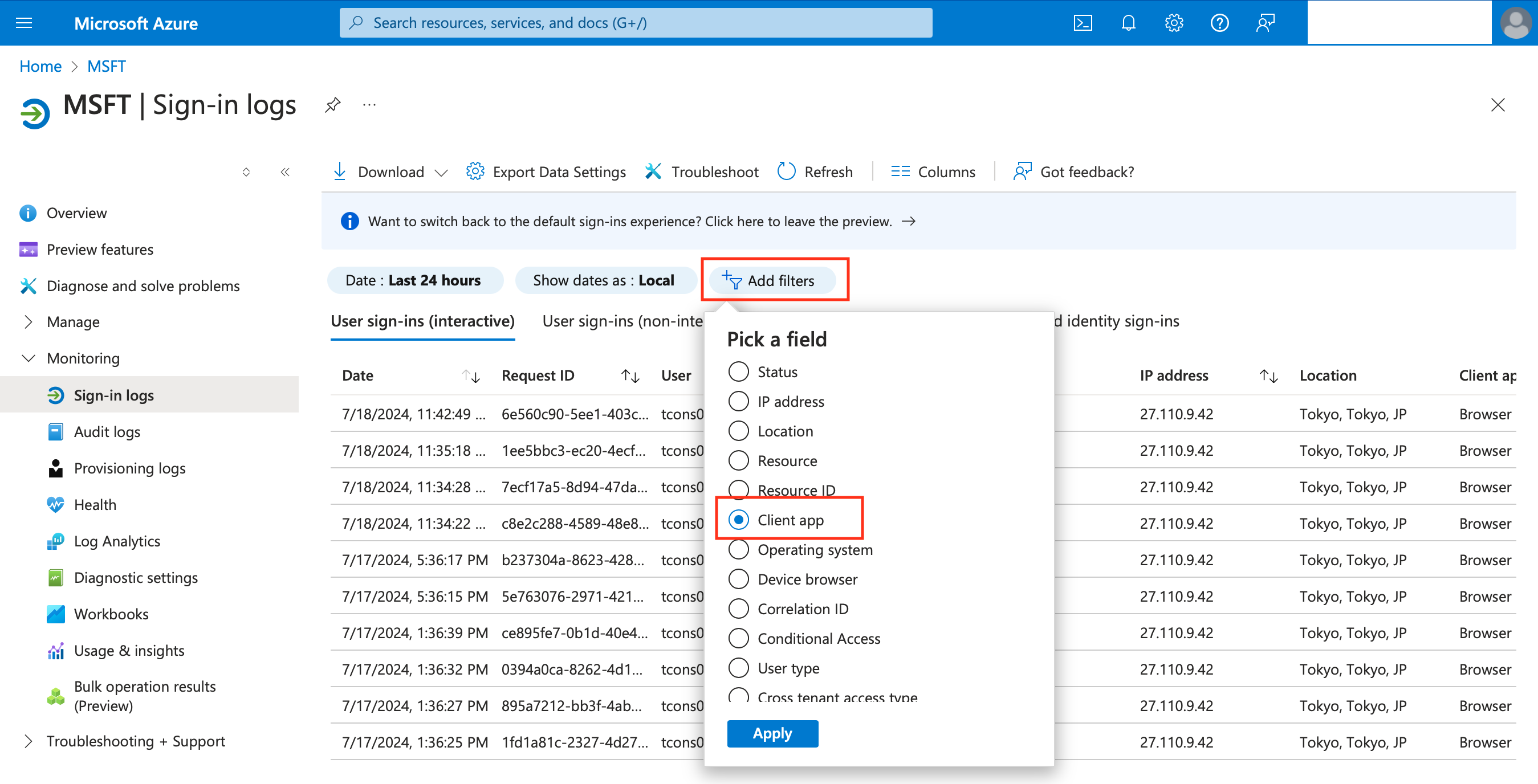Open Cloud Shell from the top bar
The image size is (1538, 784).
point(1083,23)
